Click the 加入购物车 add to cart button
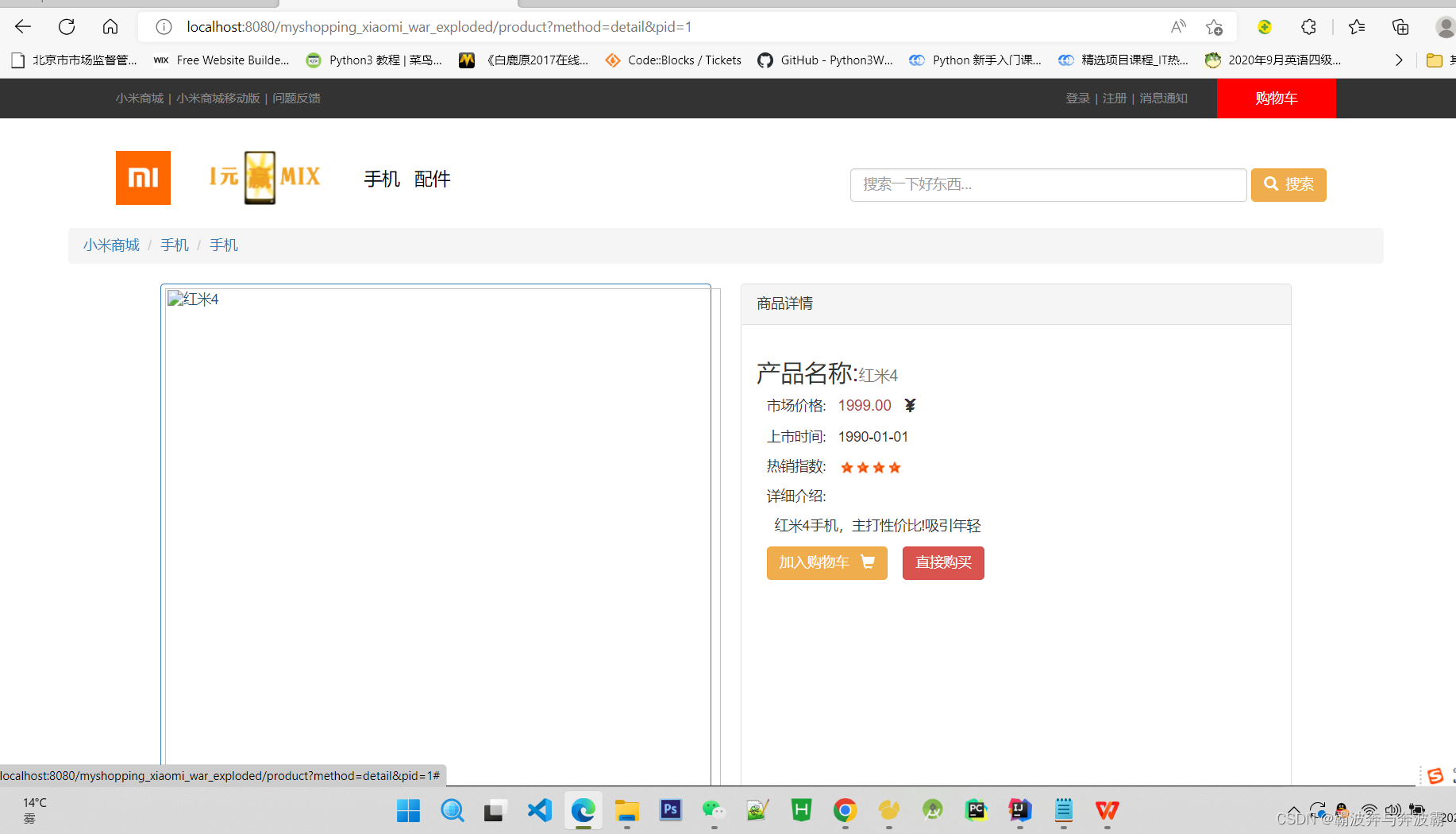Viewport: 1456px width, 834px height. tap(826, 562)
